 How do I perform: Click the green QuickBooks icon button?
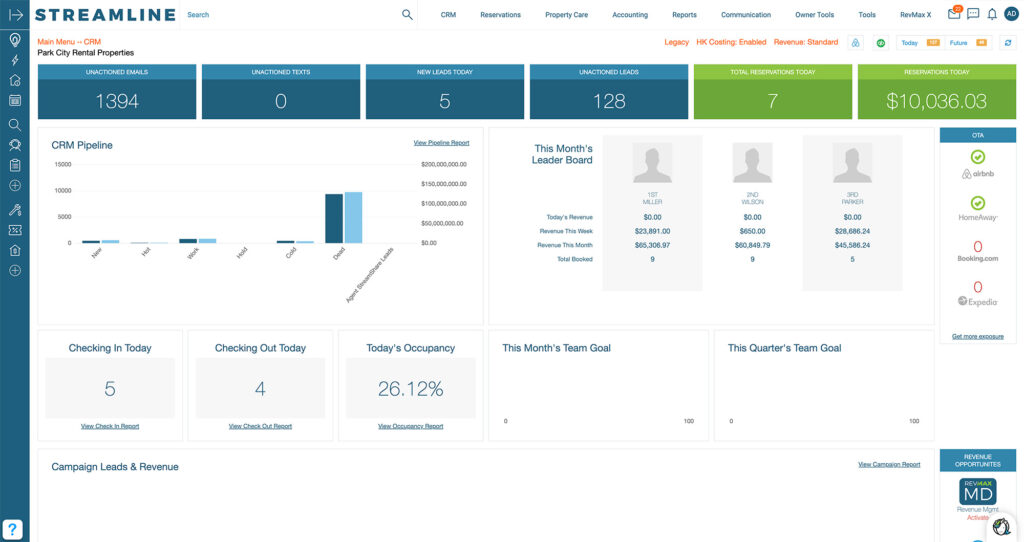(x=881, y=42)
